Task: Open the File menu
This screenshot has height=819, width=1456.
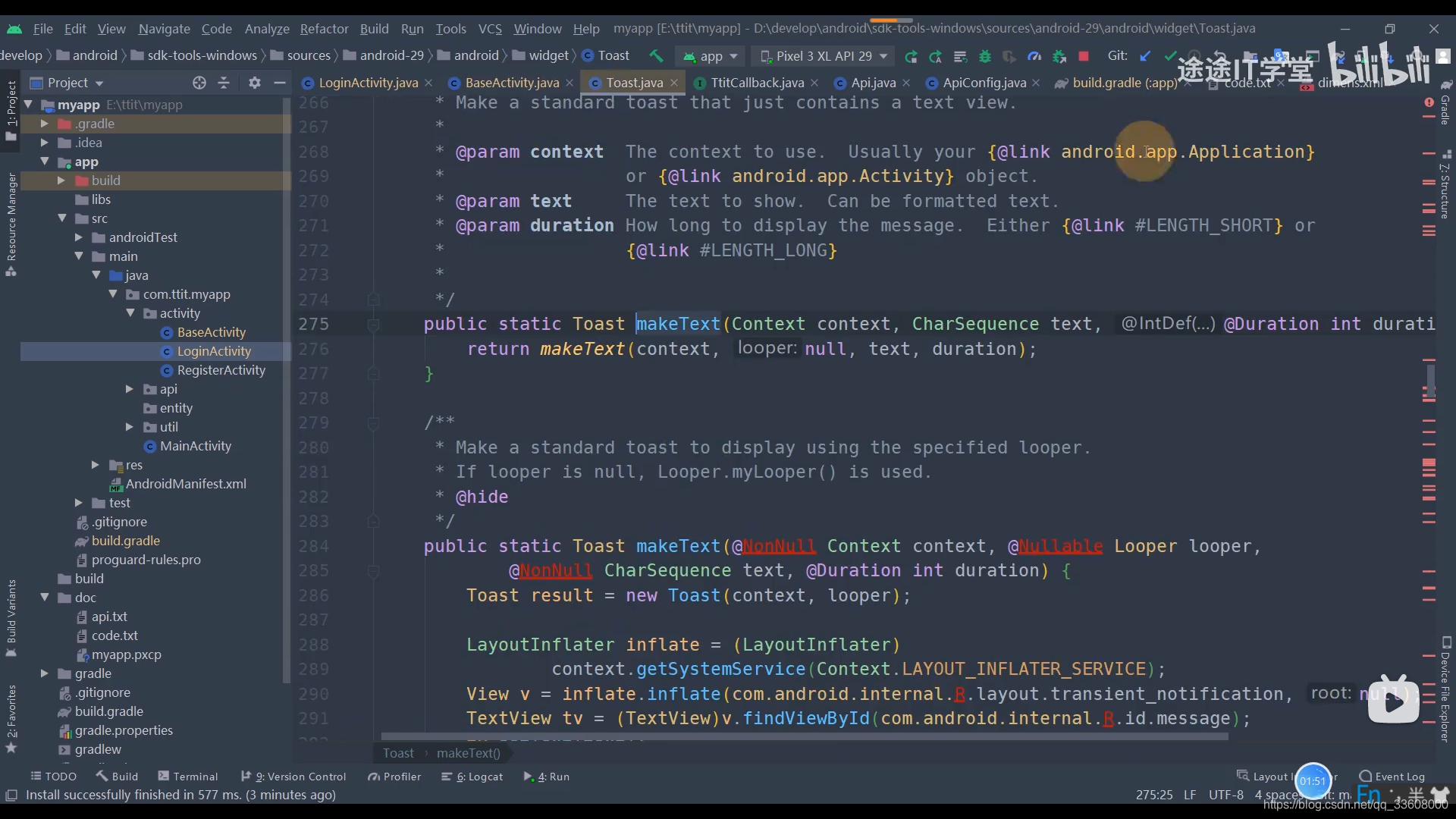Action: click(43, 29)
